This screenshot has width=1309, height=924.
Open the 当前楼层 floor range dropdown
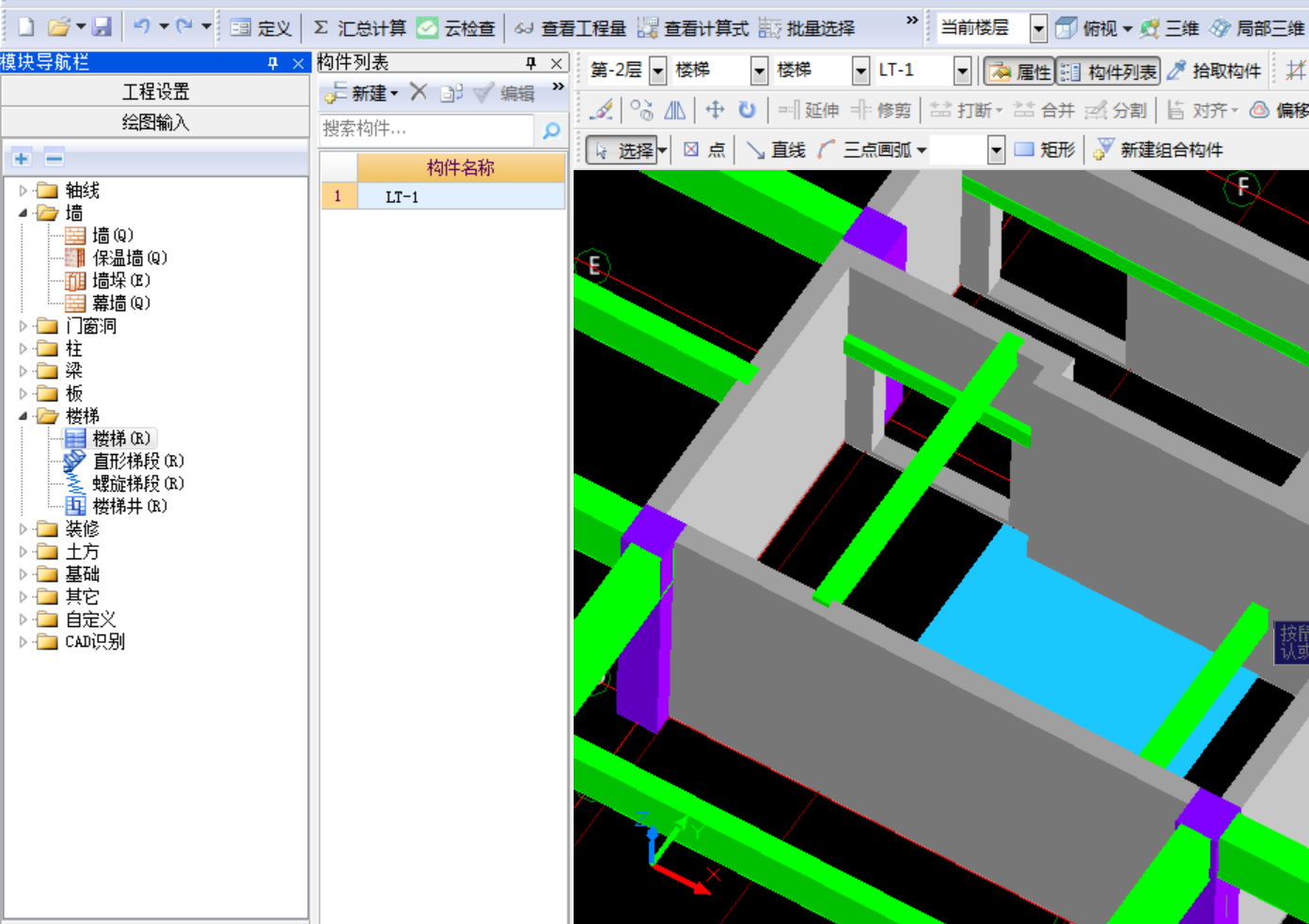click(1038, 28)
